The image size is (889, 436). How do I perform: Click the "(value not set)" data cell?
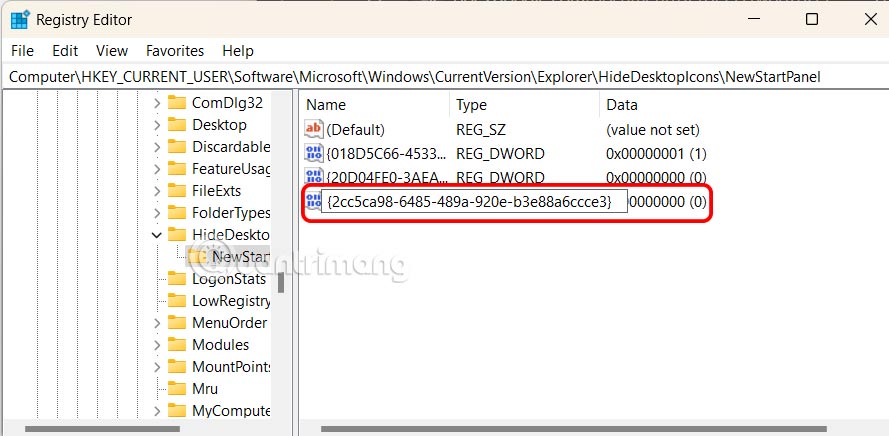pyautogui.click(x=653, y=130)
